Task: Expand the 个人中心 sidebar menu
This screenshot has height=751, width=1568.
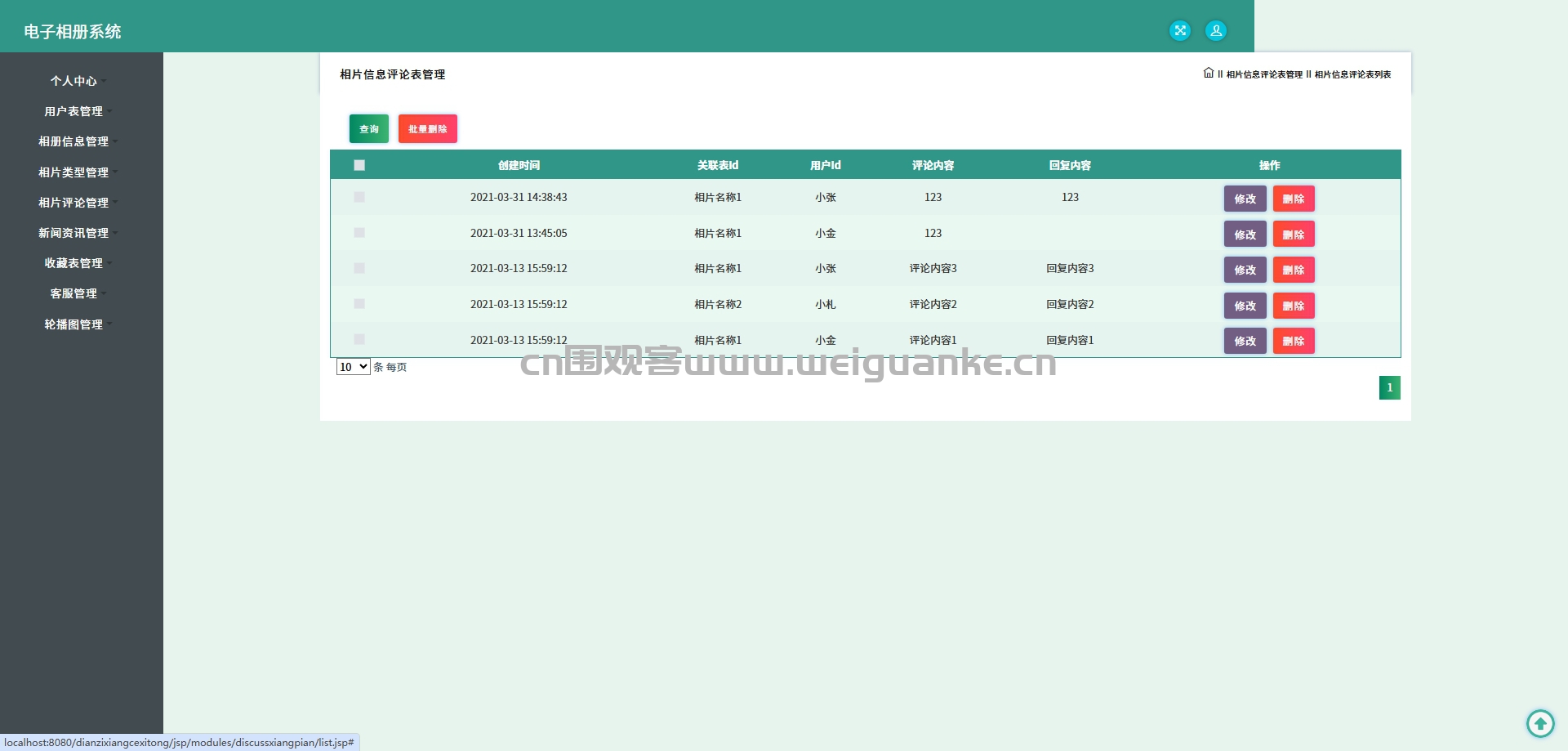Action: [x=78, y=81]
